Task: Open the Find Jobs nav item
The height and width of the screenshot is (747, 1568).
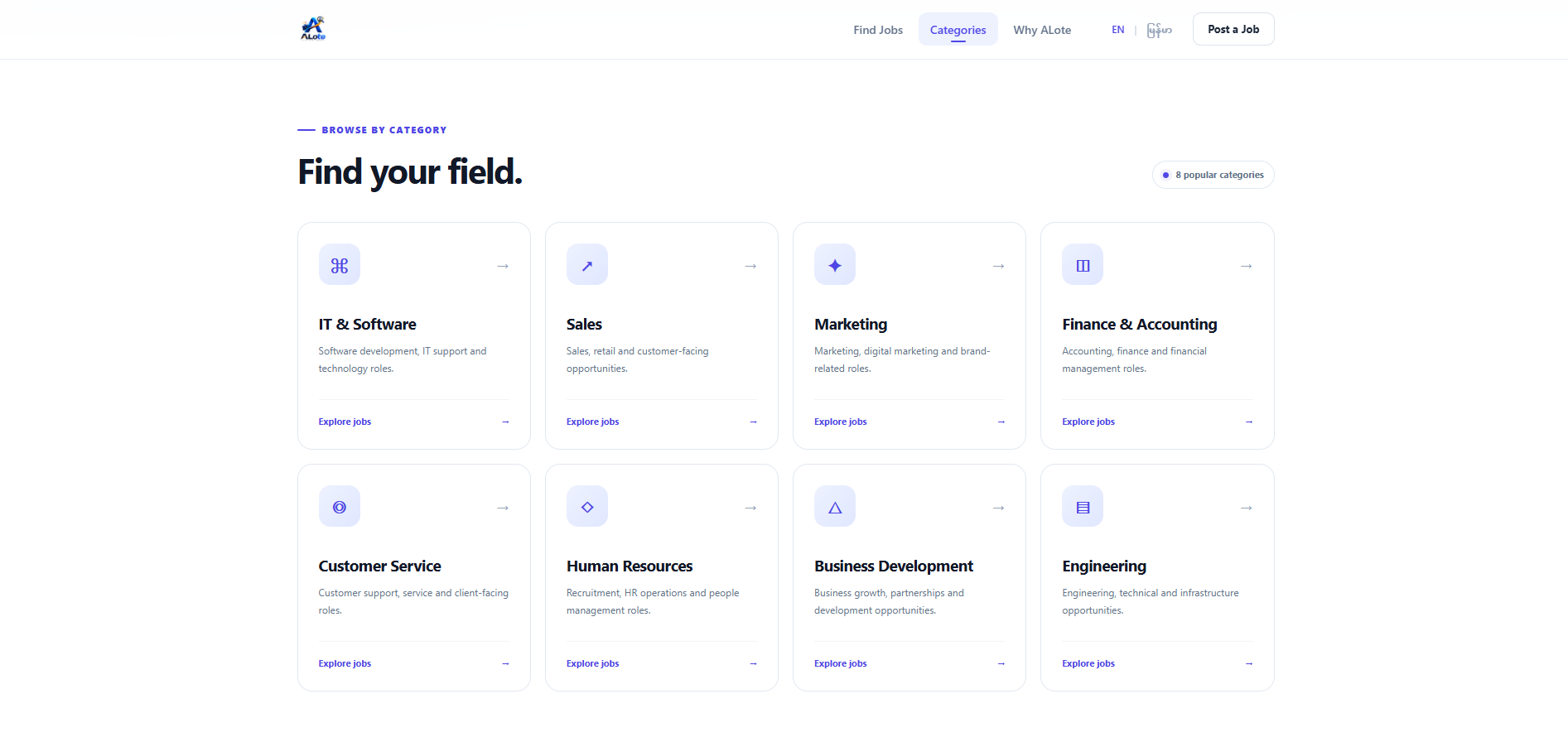Action: [878, 30]
